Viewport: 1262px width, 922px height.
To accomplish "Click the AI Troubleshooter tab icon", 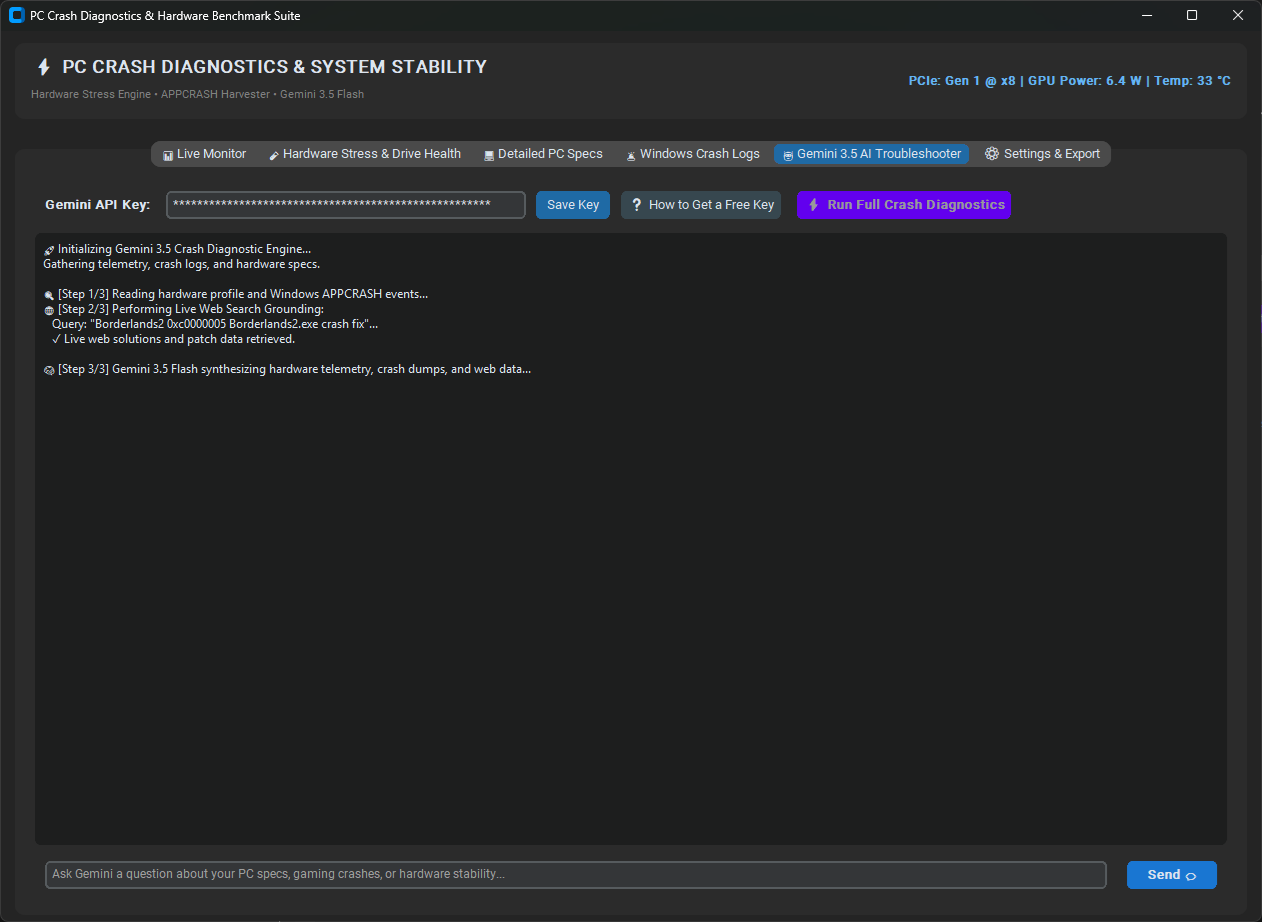I will [x=788, y=155].
